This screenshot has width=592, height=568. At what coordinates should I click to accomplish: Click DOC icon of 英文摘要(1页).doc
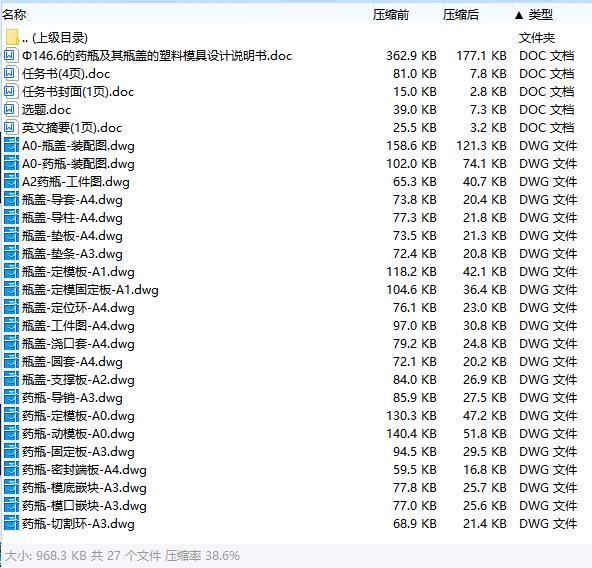(x=11, y=128)
